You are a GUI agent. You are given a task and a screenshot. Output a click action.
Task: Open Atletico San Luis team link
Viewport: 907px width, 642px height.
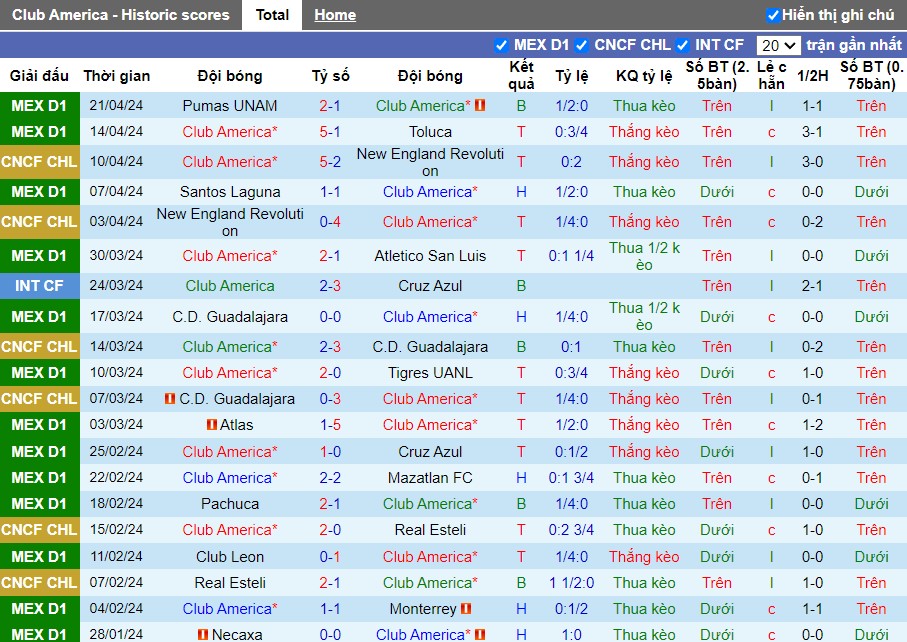tap(430, 256)
